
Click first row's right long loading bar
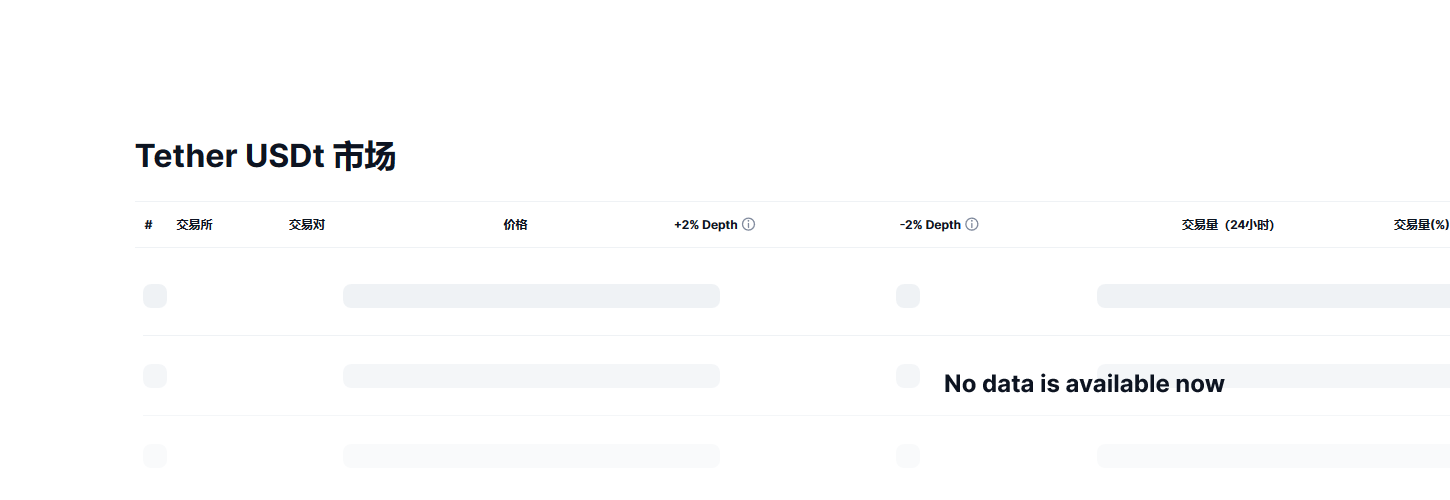click(1272, 296)
